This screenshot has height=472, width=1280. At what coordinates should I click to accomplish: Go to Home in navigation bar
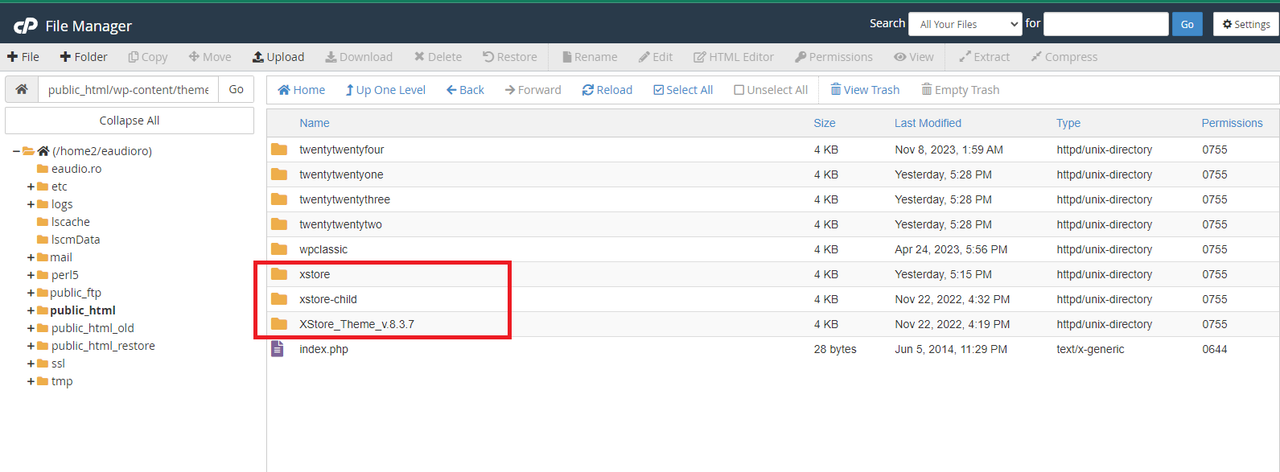(x=301, y=90)
